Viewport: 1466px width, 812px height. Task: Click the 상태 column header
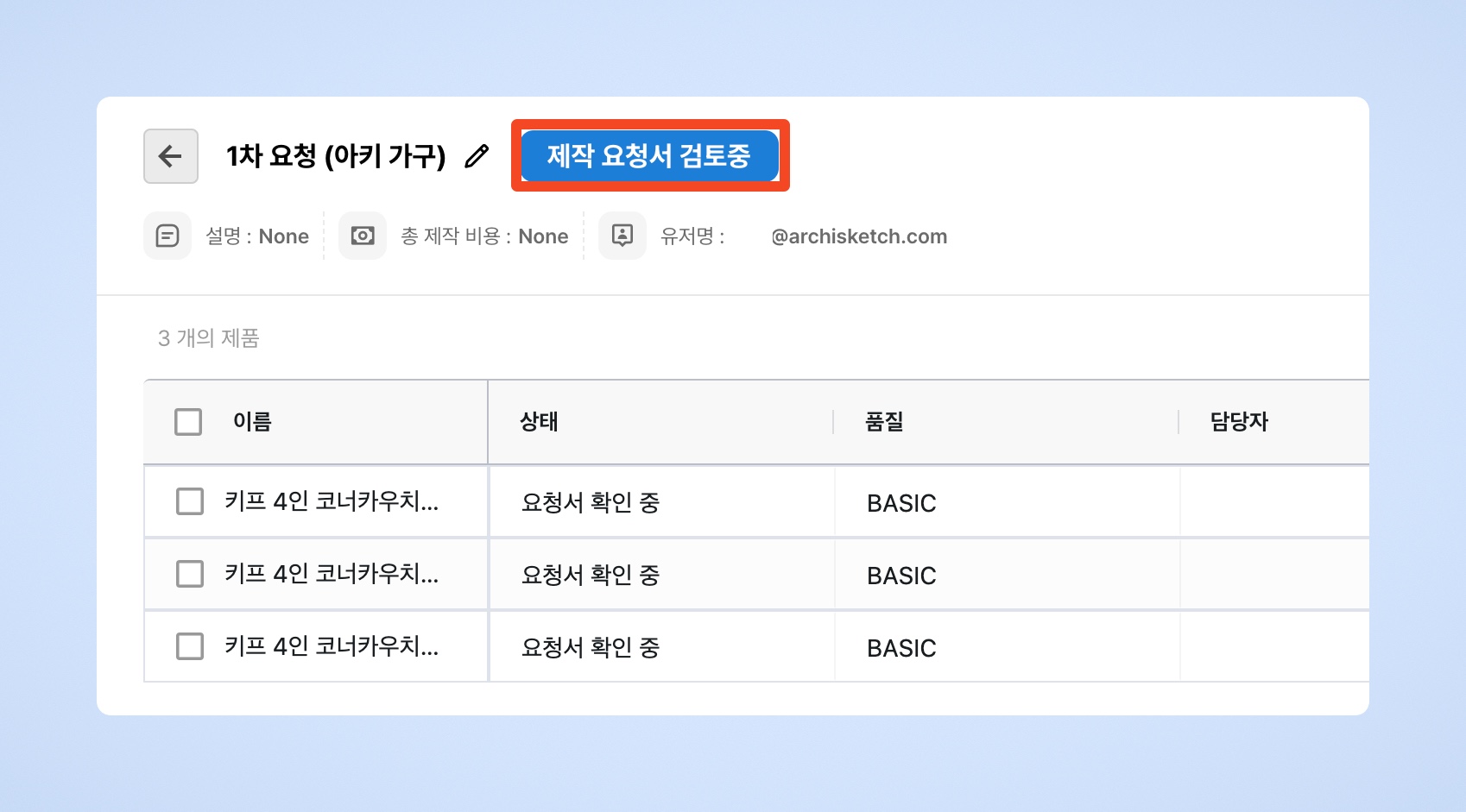(x=539, y=422)
